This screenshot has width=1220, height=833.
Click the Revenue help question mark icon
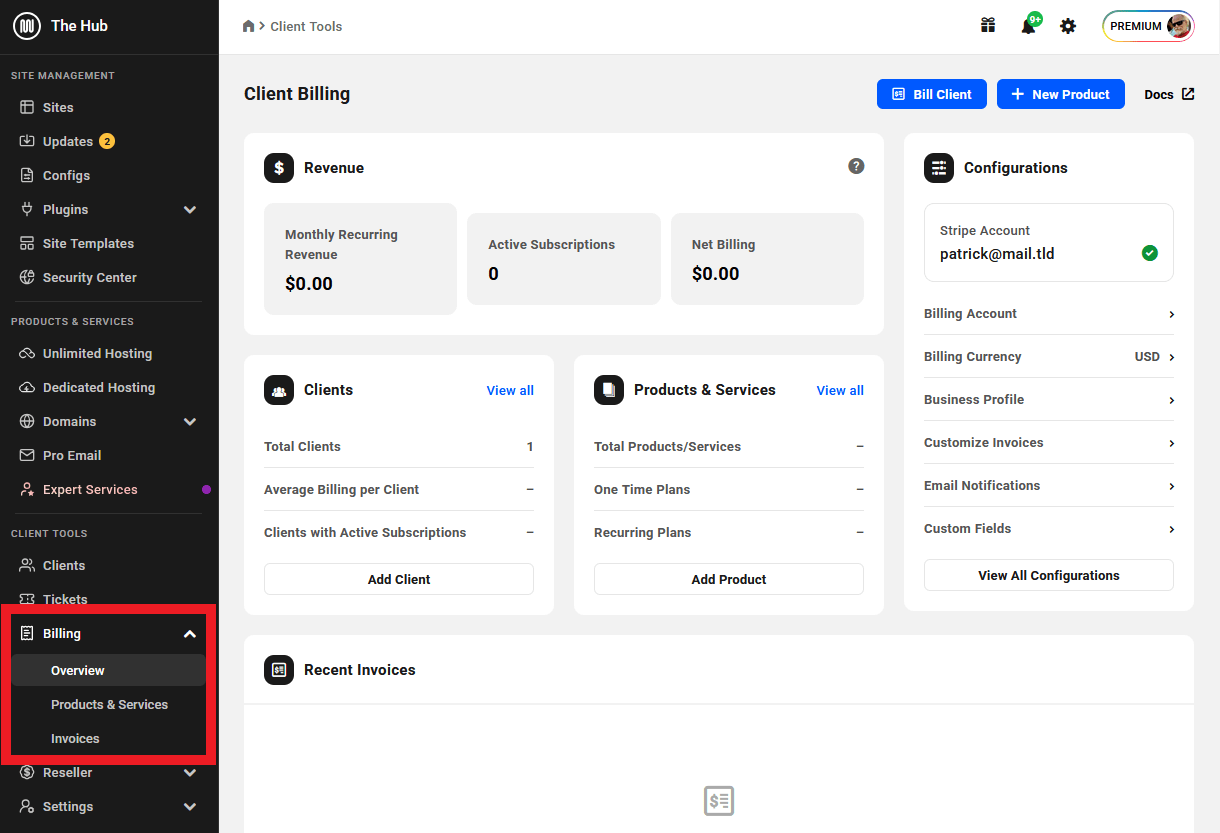pyautogui.click(x=856, y=166)
